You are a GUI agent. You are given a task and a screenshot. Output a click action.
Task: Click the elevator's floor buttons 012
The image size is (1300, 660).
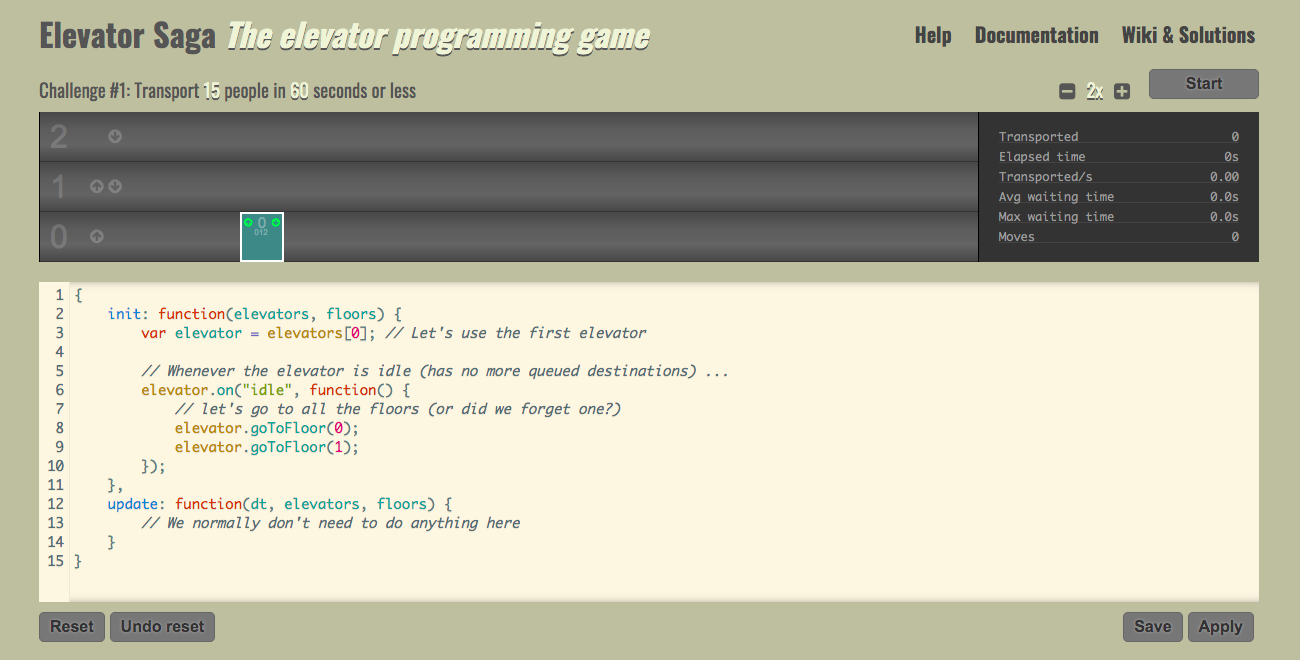pyautogui.click(x=261, y=232)
